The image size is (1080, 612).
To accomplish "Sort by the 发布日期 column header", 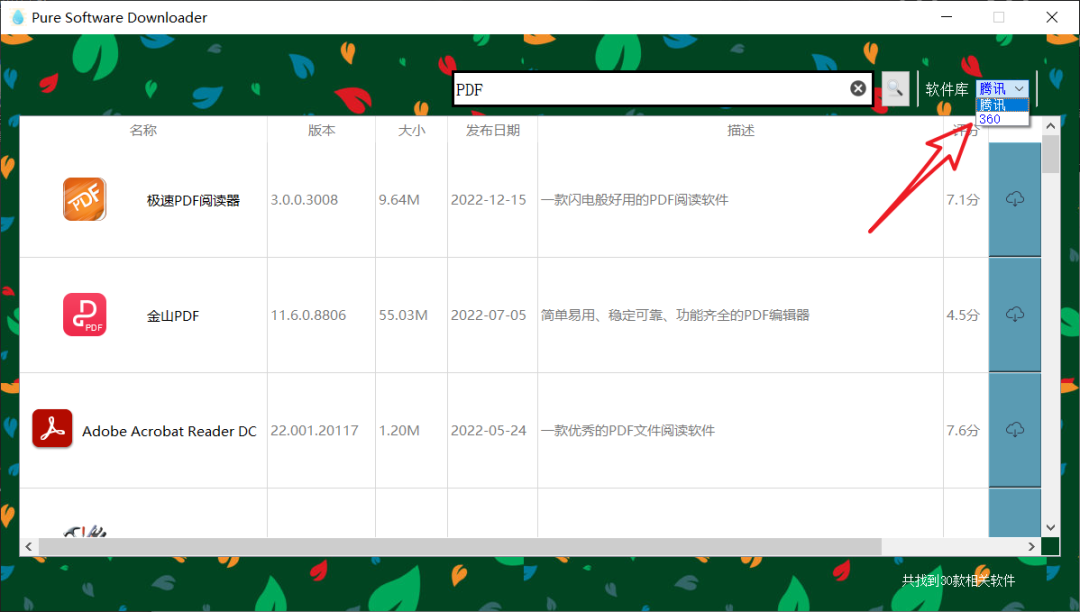I will 492,130.
